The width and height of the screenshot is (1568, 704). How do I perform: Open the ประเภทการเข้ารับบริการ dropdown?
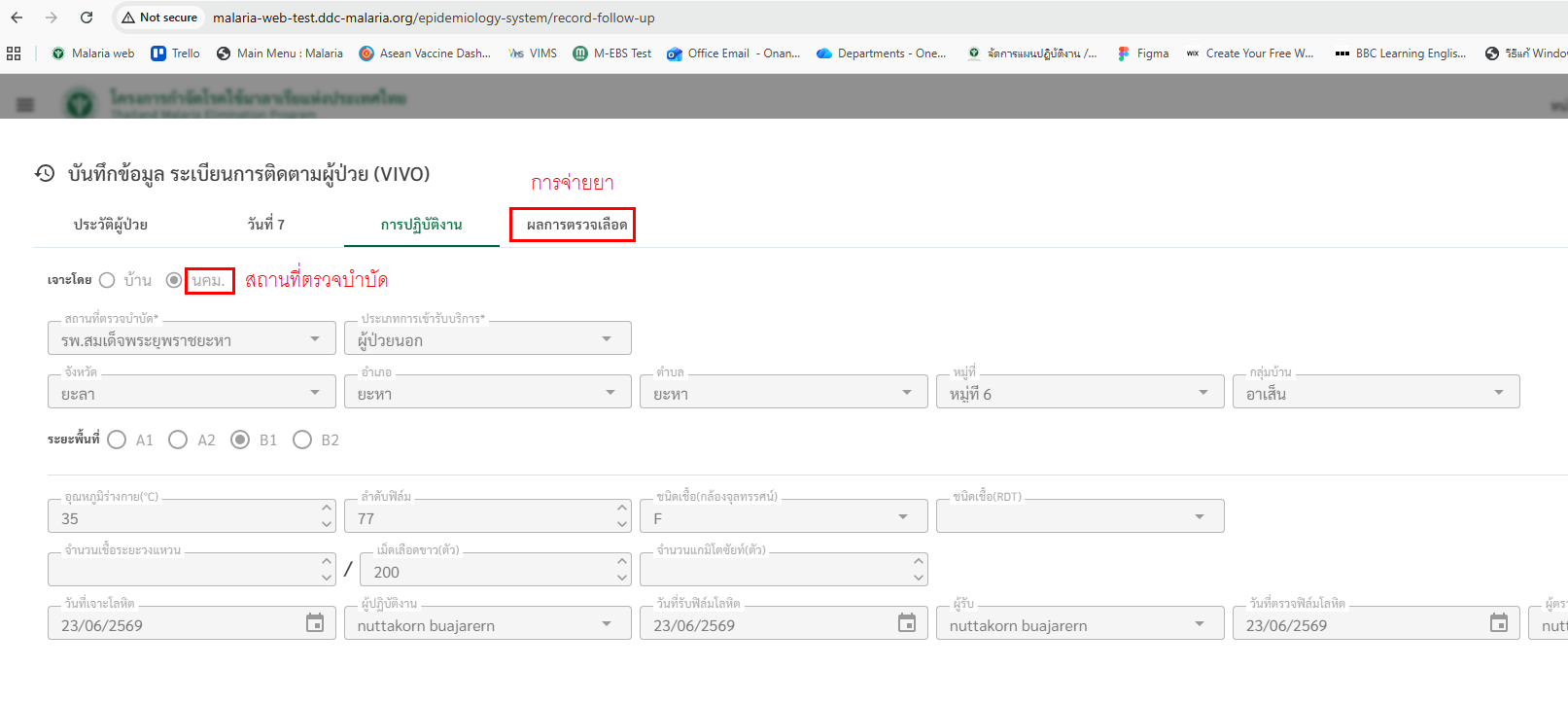488,338
